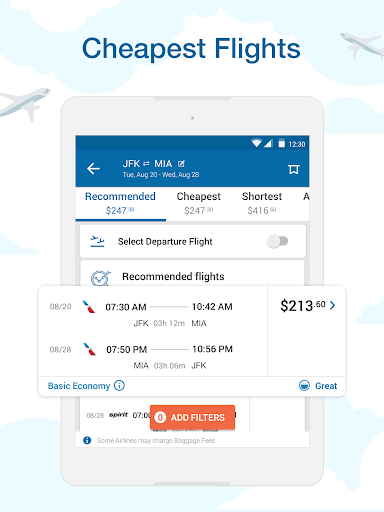Click the Great rating label
Viewport: 384px width, 512px height.
(326, 386)
